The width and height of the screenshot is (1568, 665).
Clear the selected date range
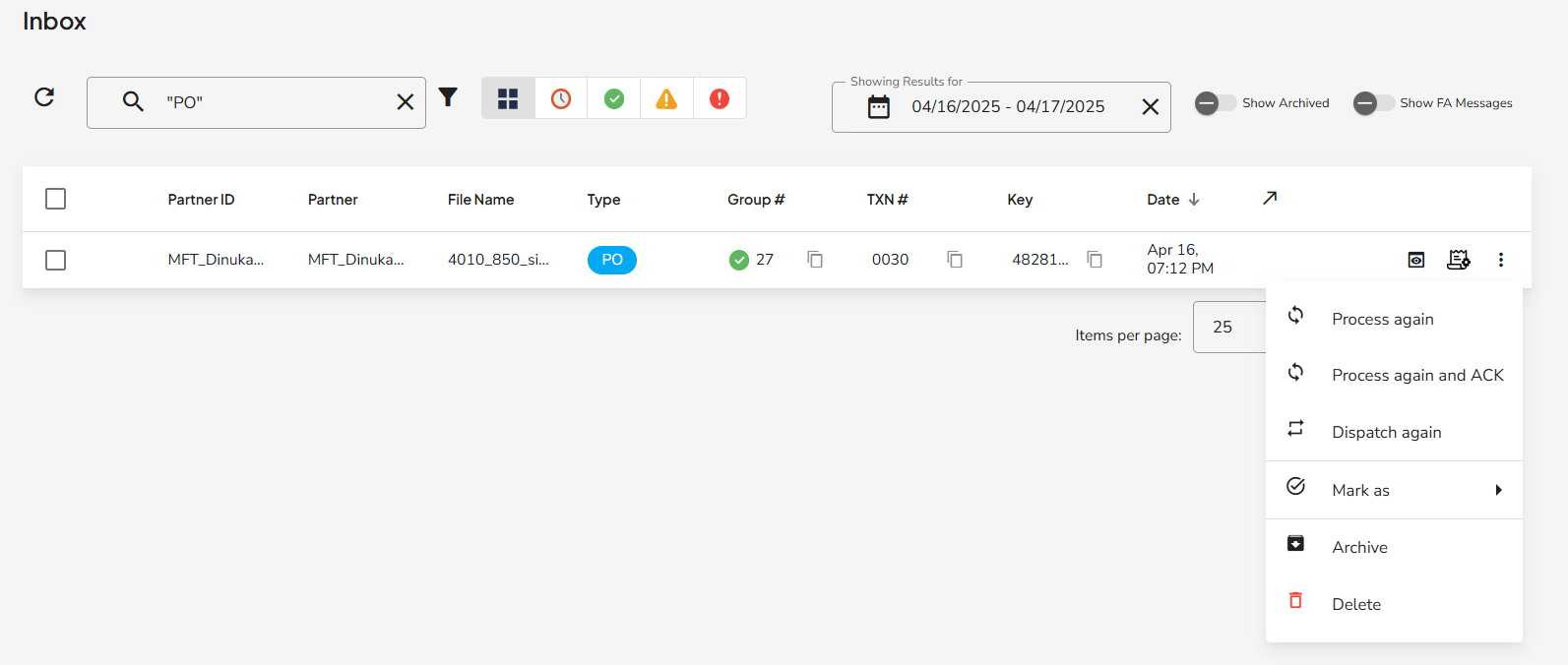pos(1150,106)
